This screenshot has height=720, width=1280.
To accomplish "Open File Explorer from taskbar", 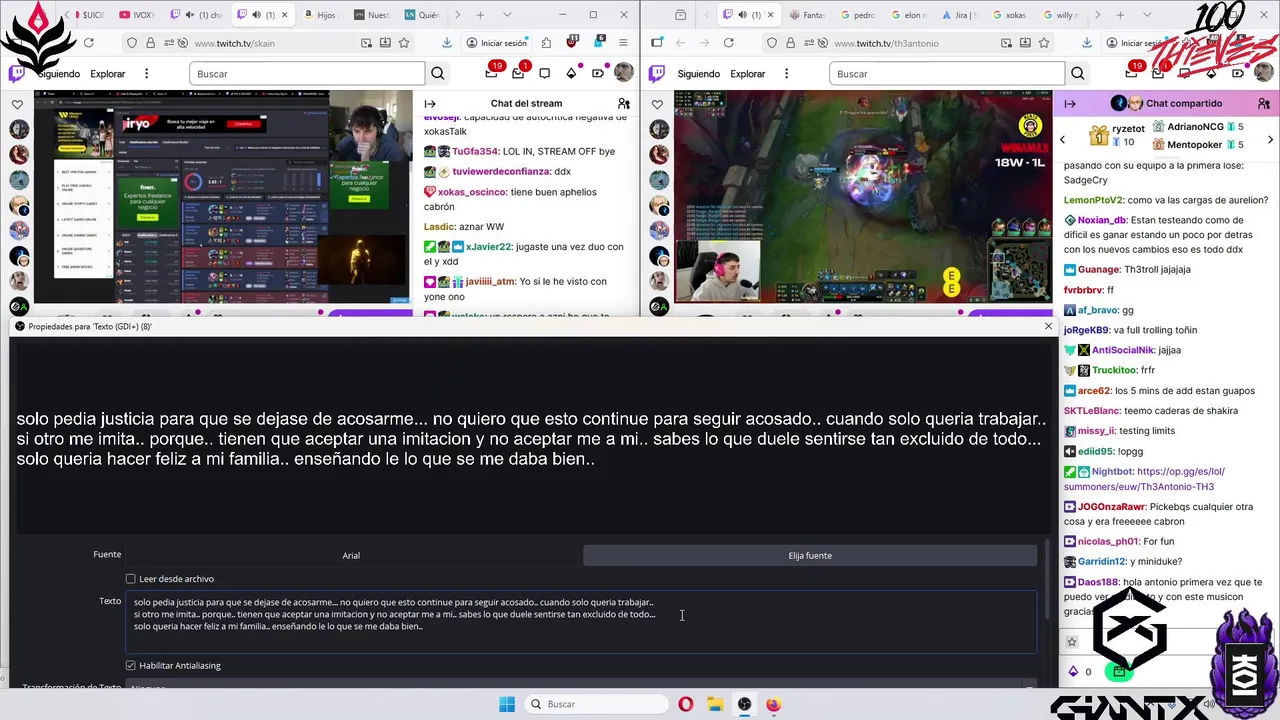I will [715, 704].
